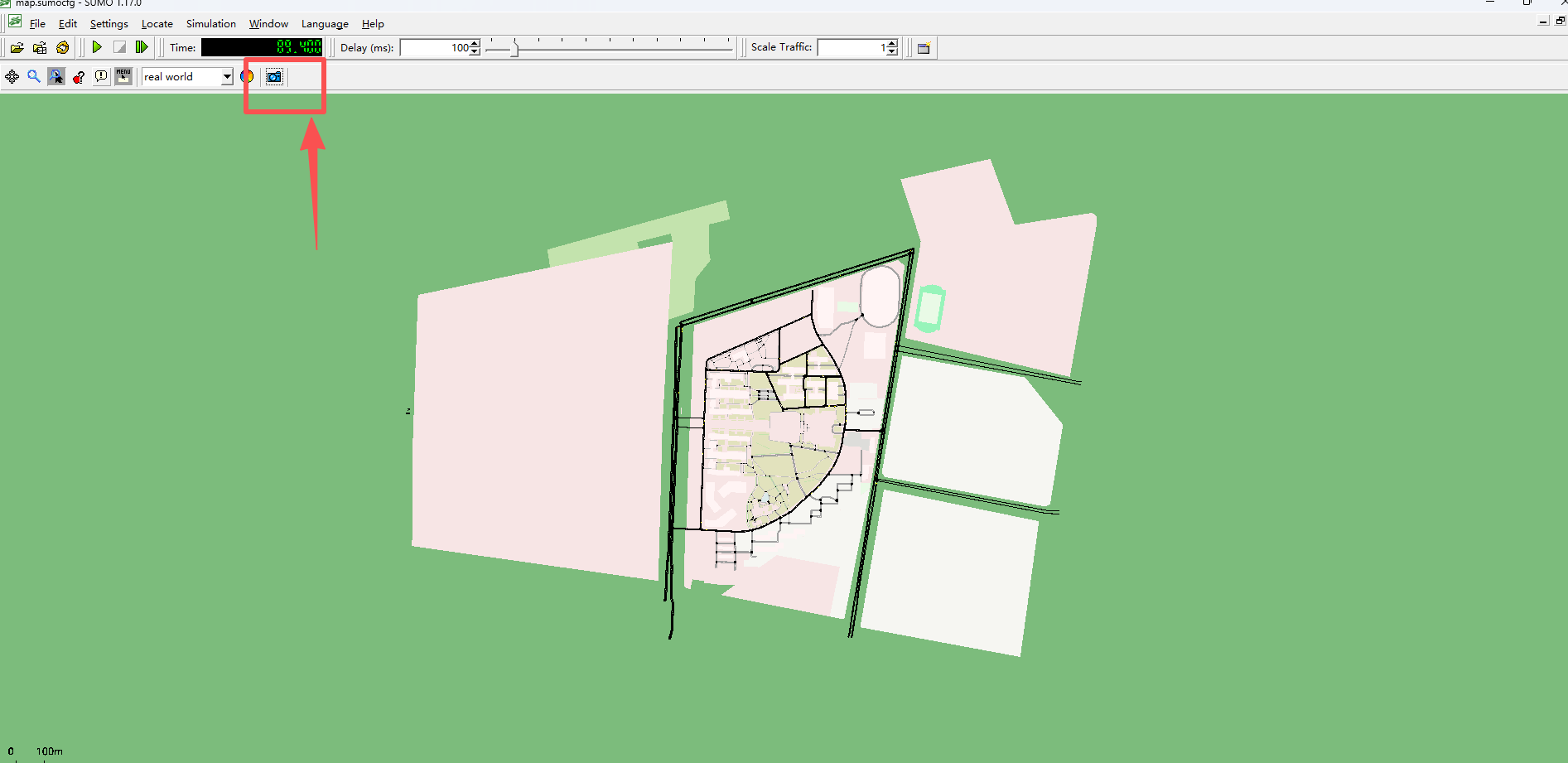
Task: Take screenshot with camera icon
Action: 274,76
